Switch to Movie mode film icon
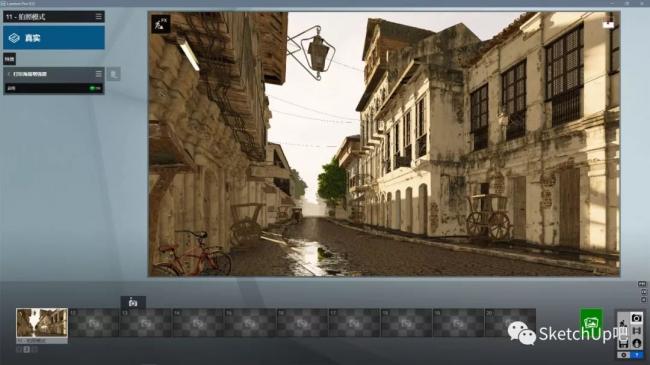 636,331
